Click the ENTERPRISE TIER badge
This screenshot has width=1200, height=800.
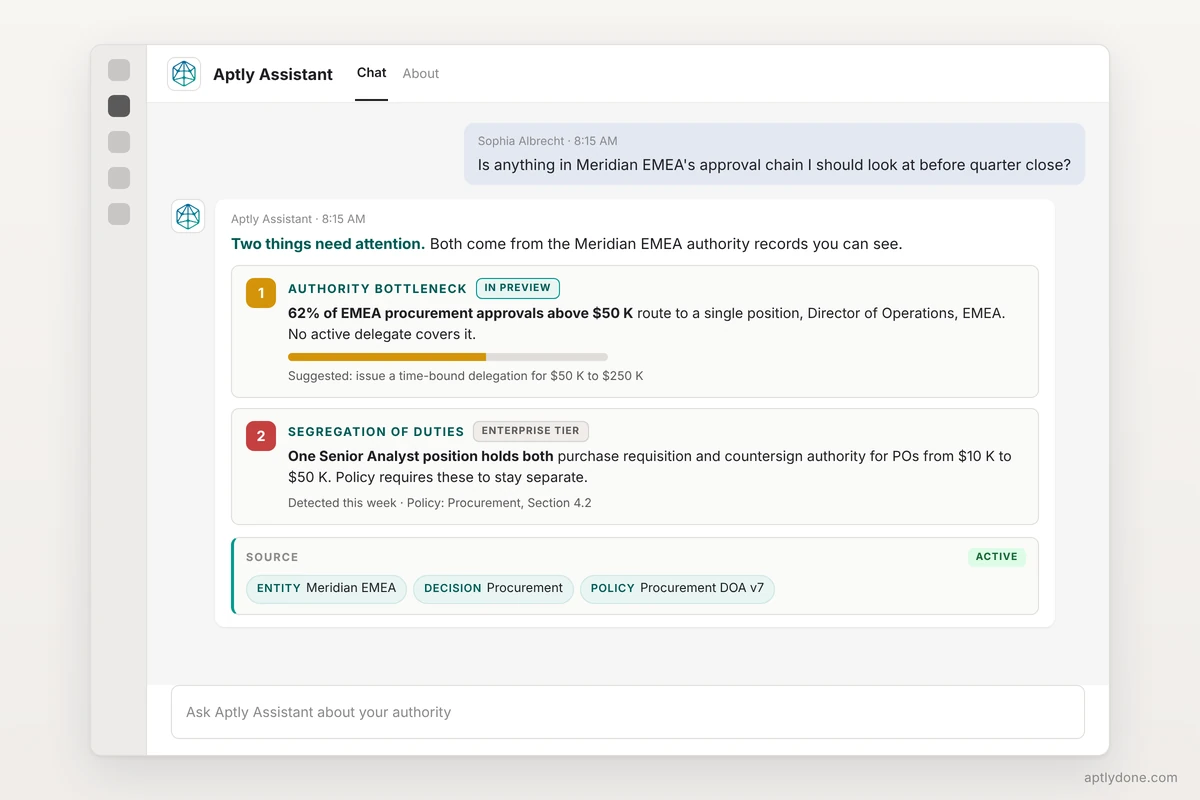click(x=531, y=431)
